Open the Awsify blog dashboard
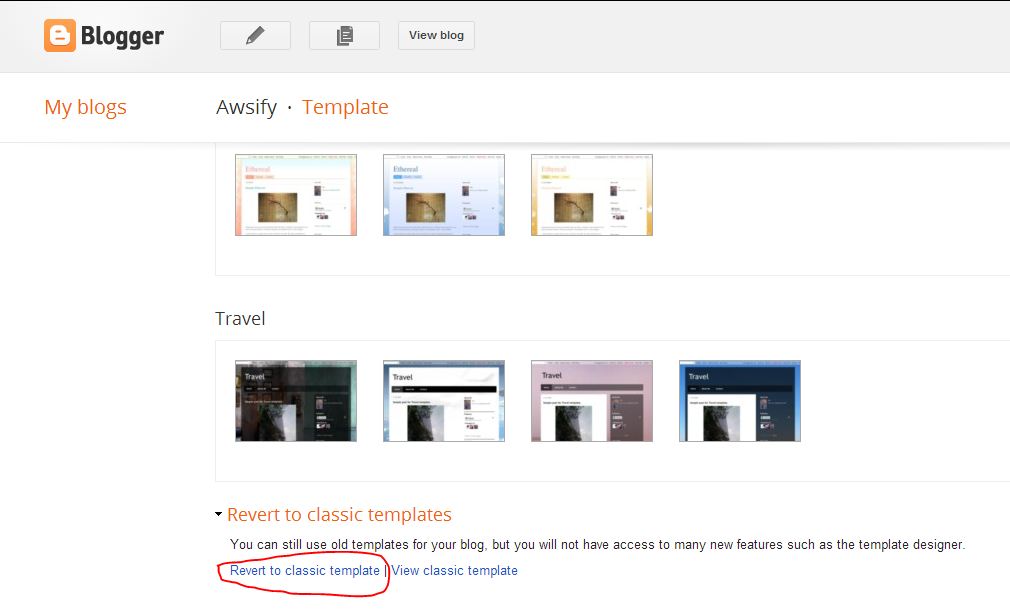 click(x=246, y=107)
